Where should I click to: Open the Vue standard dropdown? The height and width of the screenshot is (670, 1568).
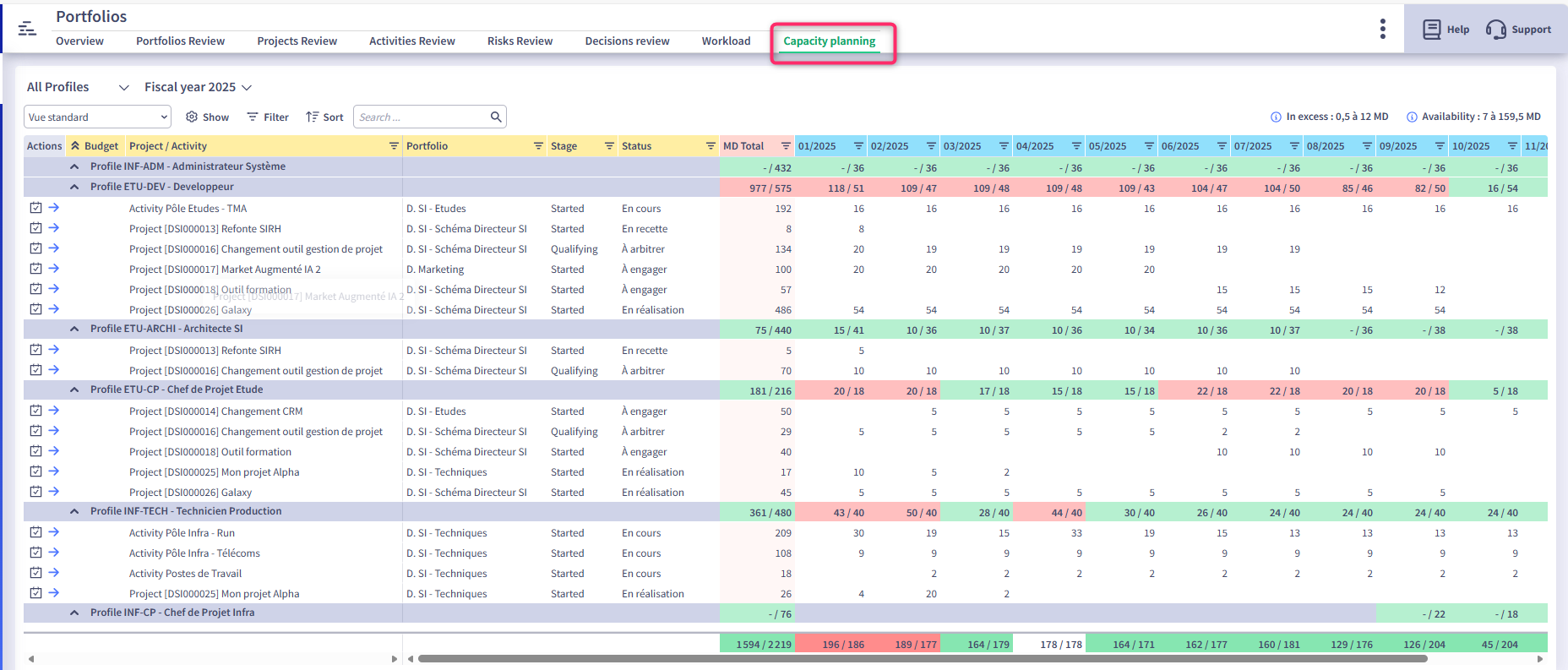click(97, 117)
